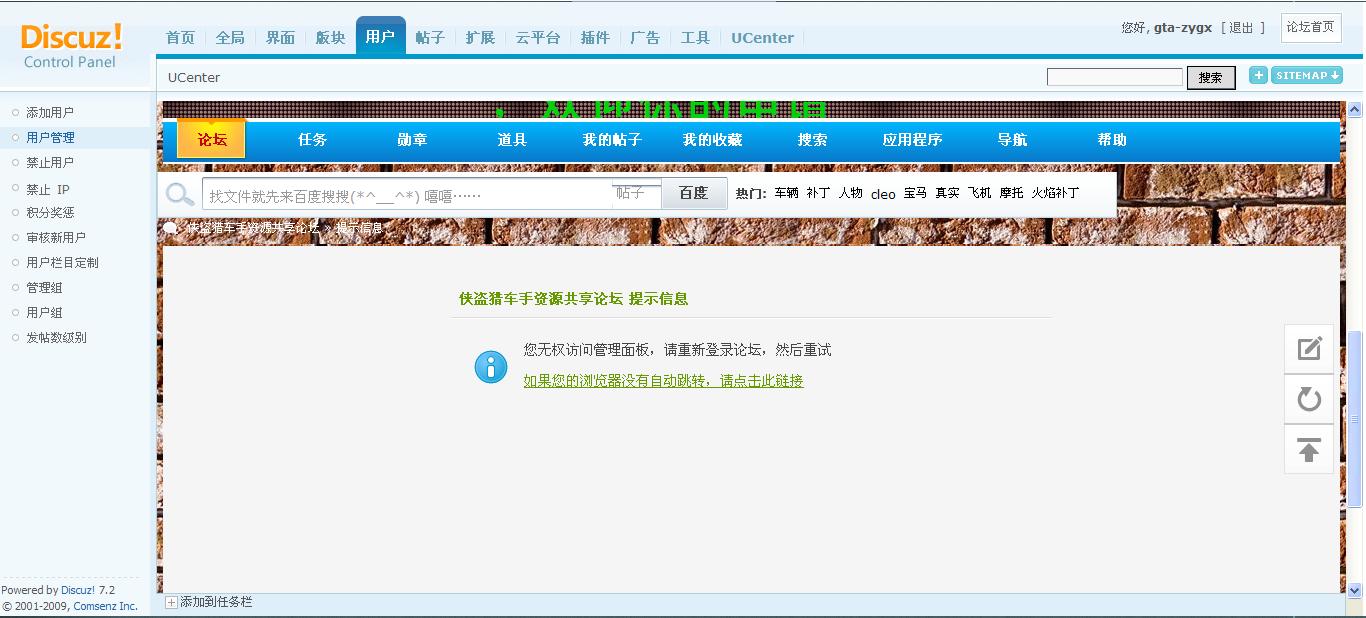Click the plus icon for 添加到任务栏

click(x=171, y=602)
